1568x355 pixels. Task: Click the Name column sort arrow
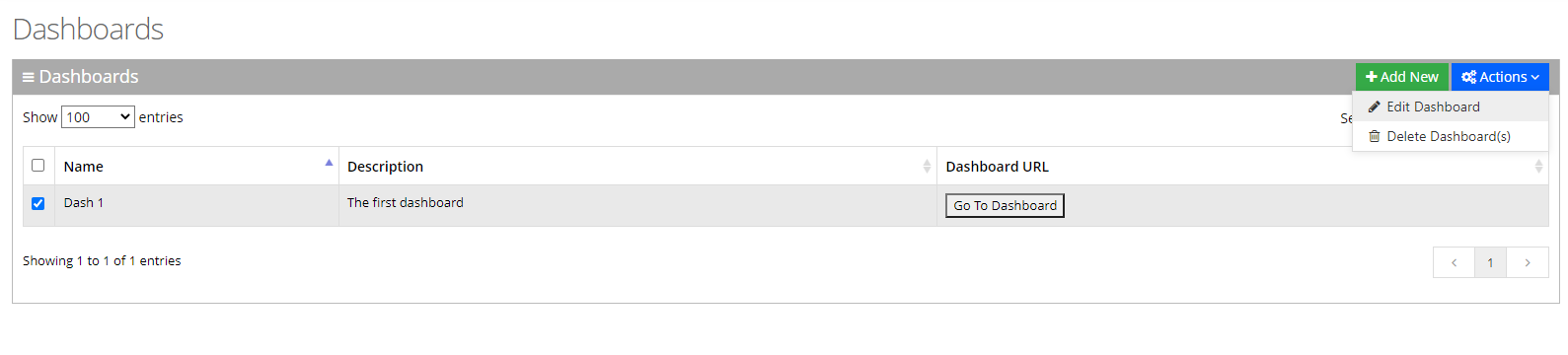[x=329, y=163]
